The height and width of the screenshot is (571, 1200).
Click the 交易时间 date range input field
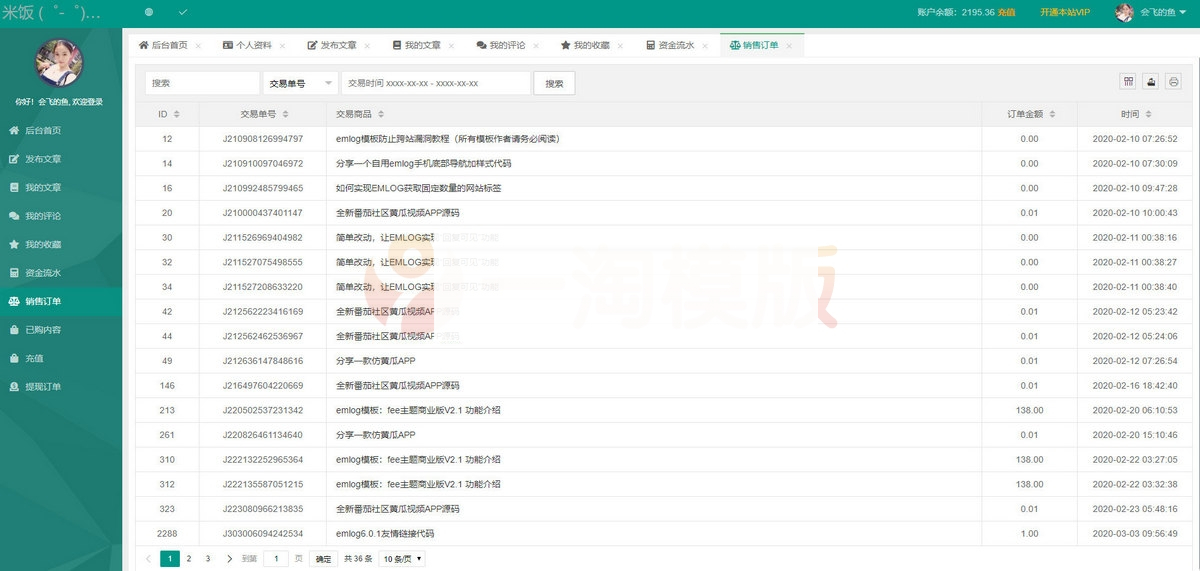click(436, 84)
